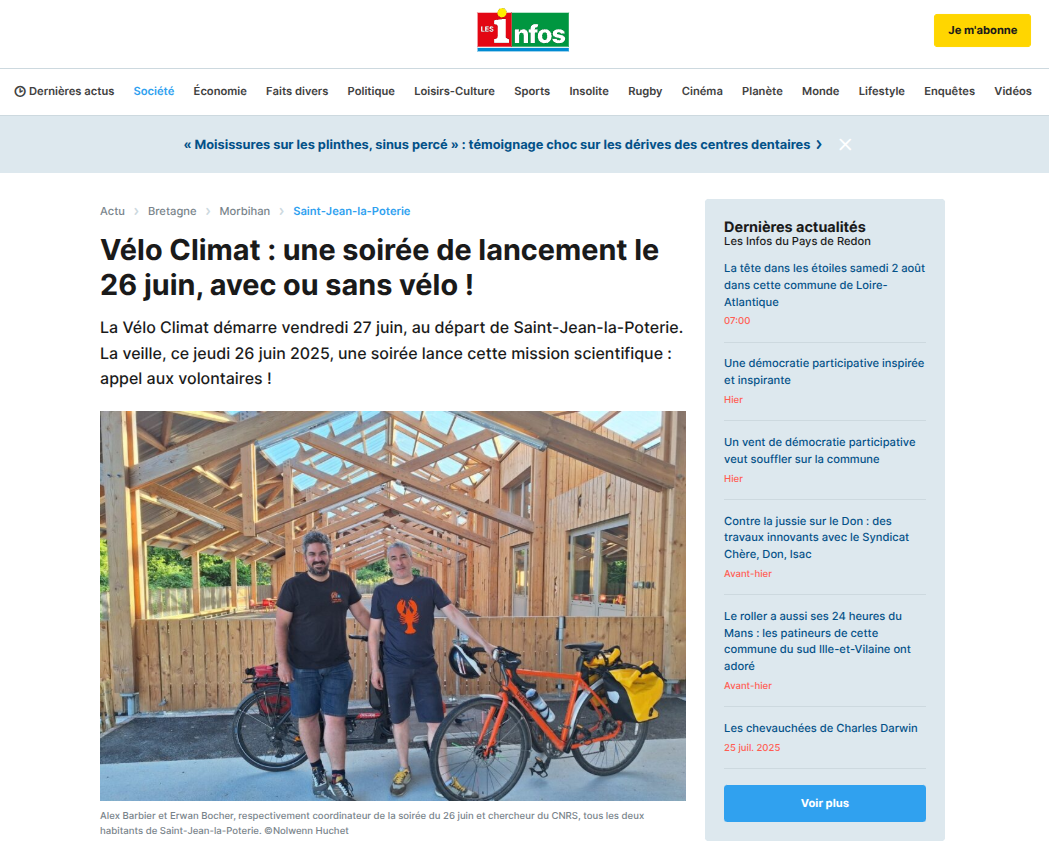This screenshot has width=1049, height=861.
Task: Dismiss the dental centres banner
Action: [x=845, y=145]
